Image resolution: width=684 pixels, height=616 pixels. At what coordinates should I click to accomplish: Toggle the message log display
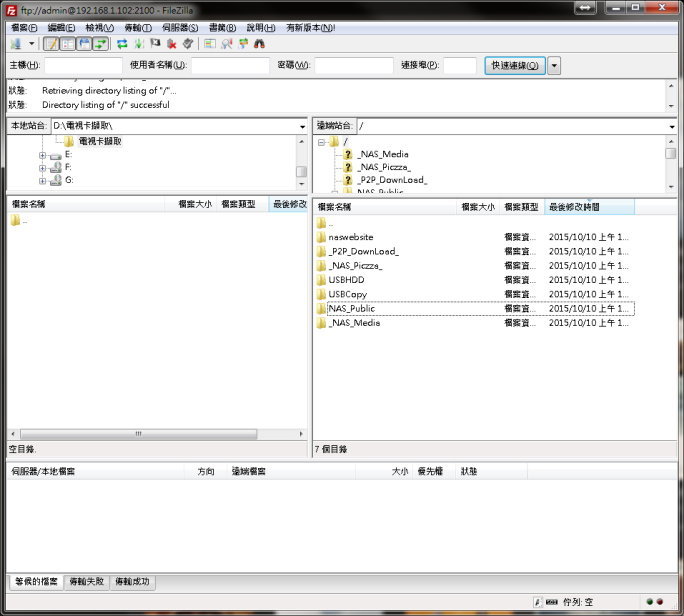51,44
